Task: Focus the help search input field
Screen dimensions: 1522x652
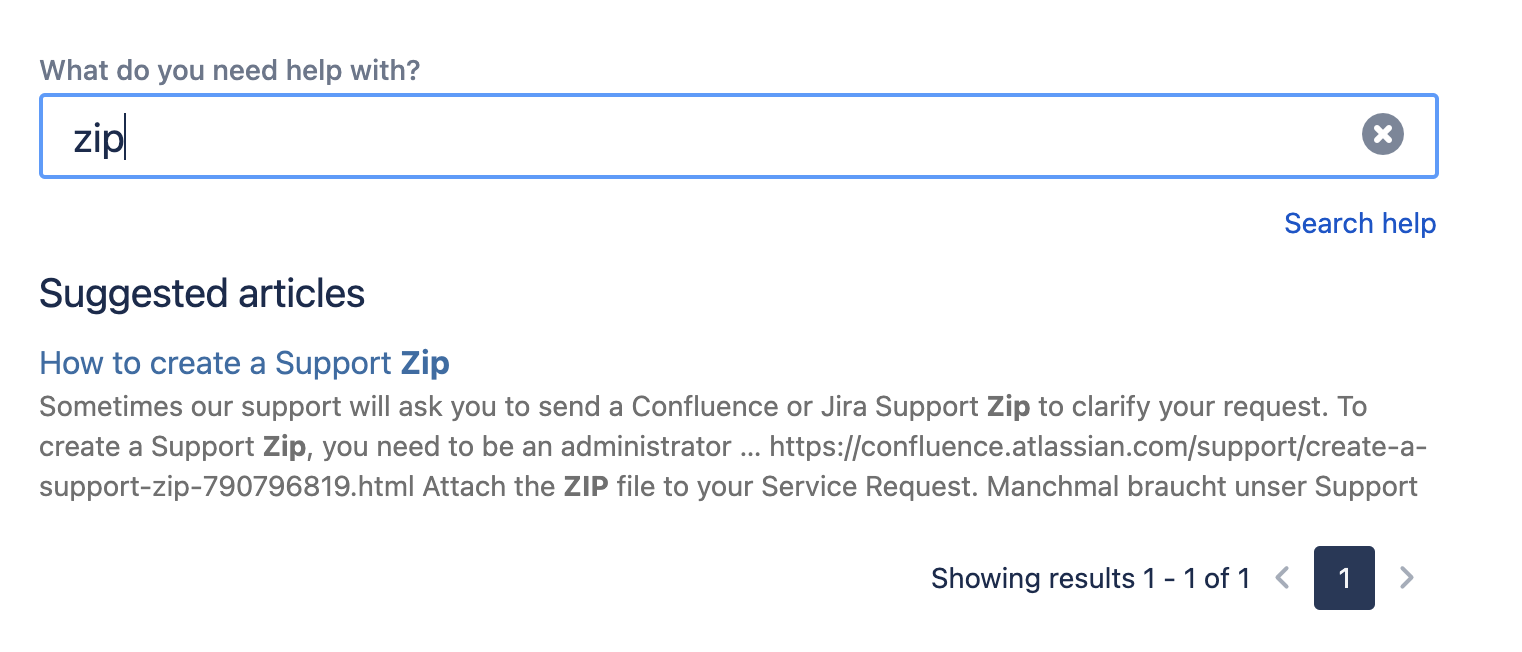Action: click(700, 137)
